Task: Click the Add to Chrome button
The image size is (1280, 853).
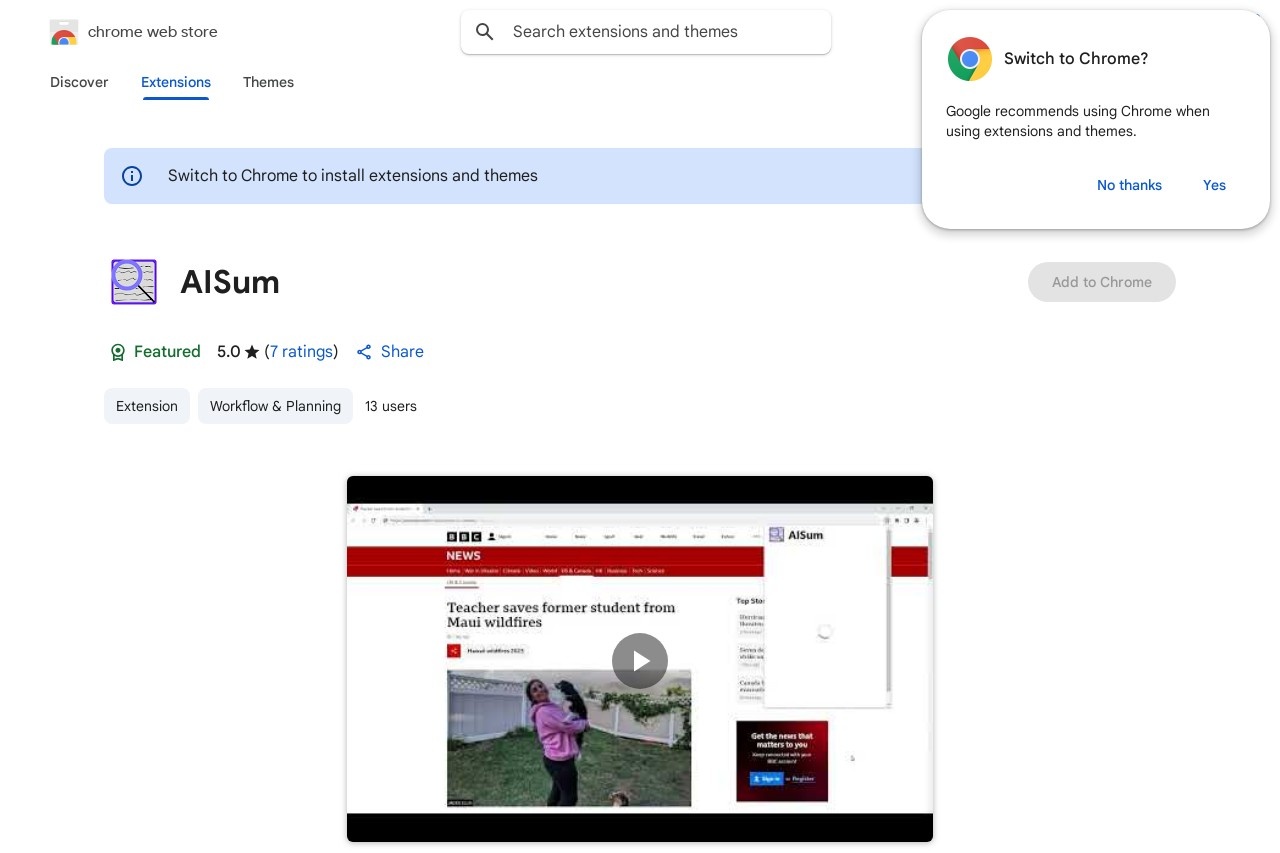Action: point(1102,282)
